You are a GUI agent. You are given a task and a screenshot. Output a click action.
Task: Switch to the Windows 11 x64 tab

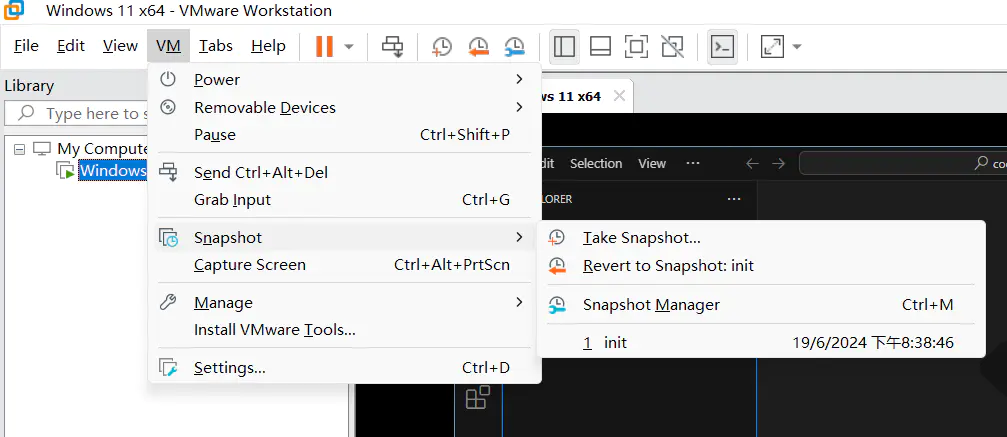pyautogui.click(x=586, y=96)
